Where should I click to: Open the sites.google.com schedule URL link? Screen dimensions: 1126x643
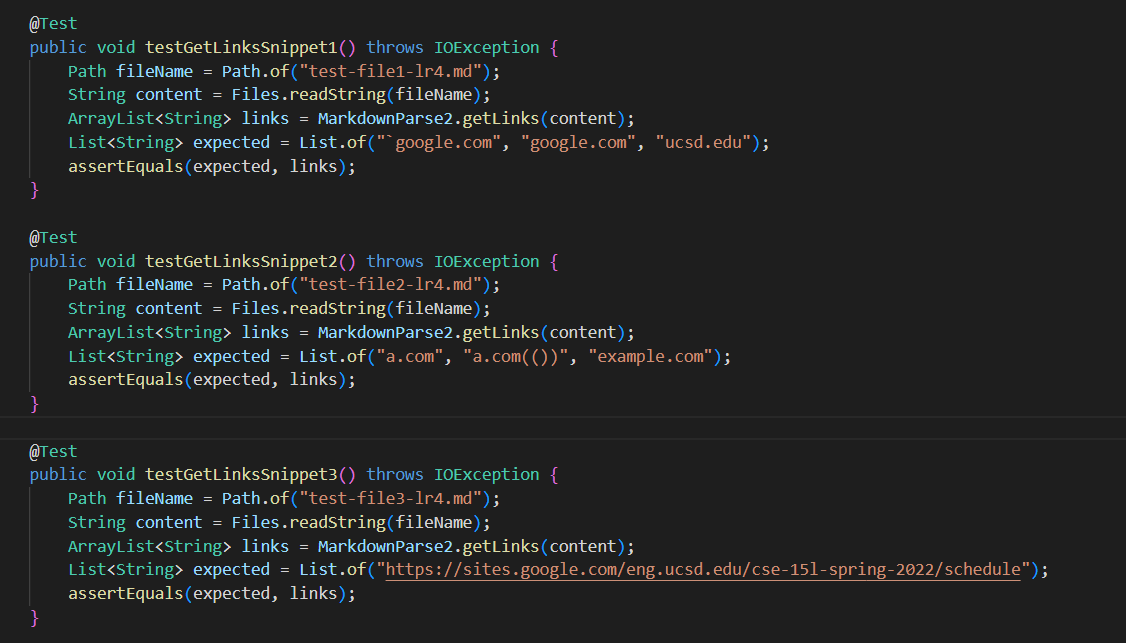[703, 570]
